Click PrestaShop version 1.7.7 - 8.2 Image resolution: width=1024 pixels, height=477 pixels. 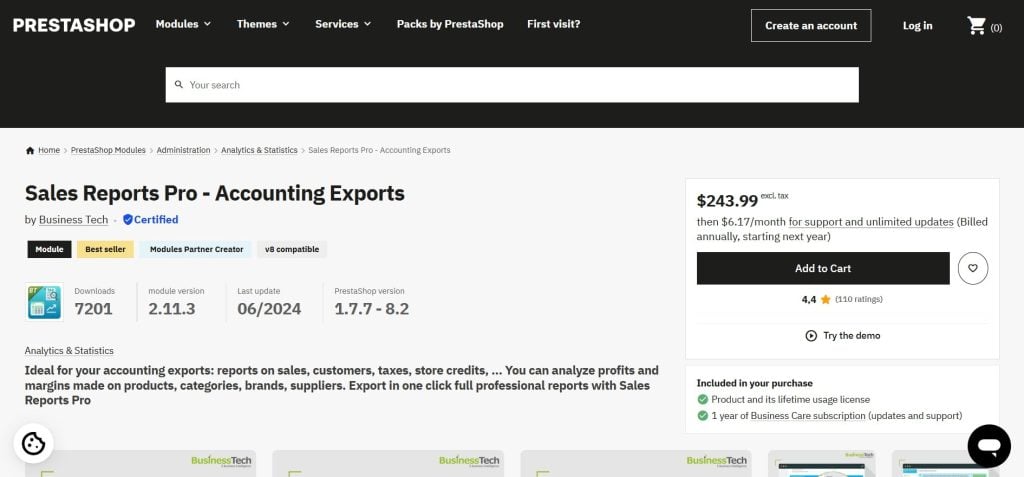(372, 309)
